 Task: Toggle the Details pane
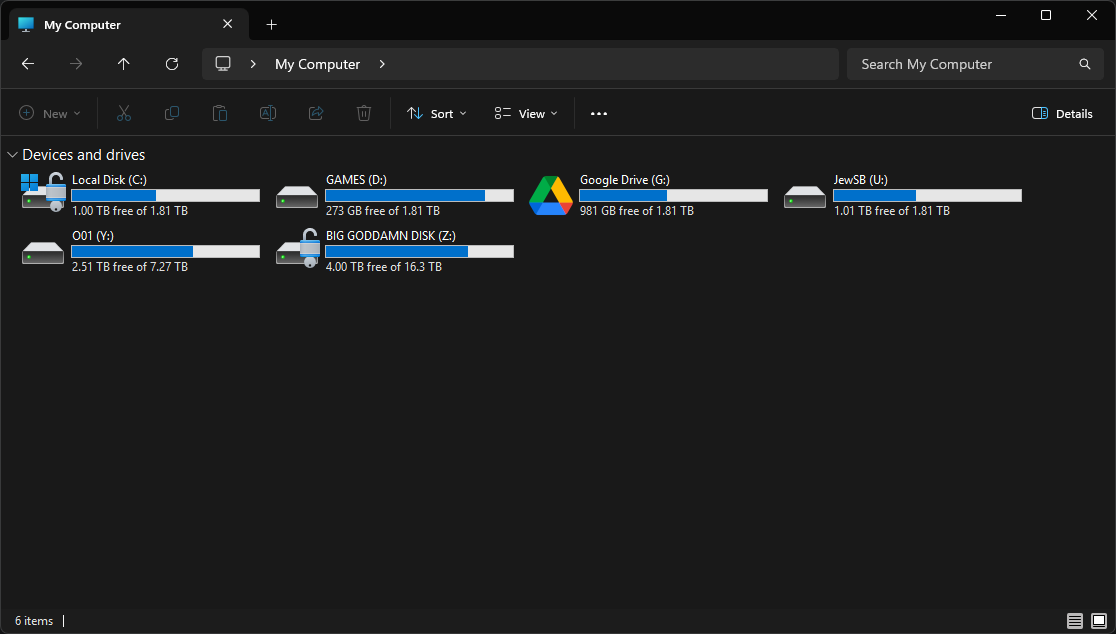point(1062,113)
